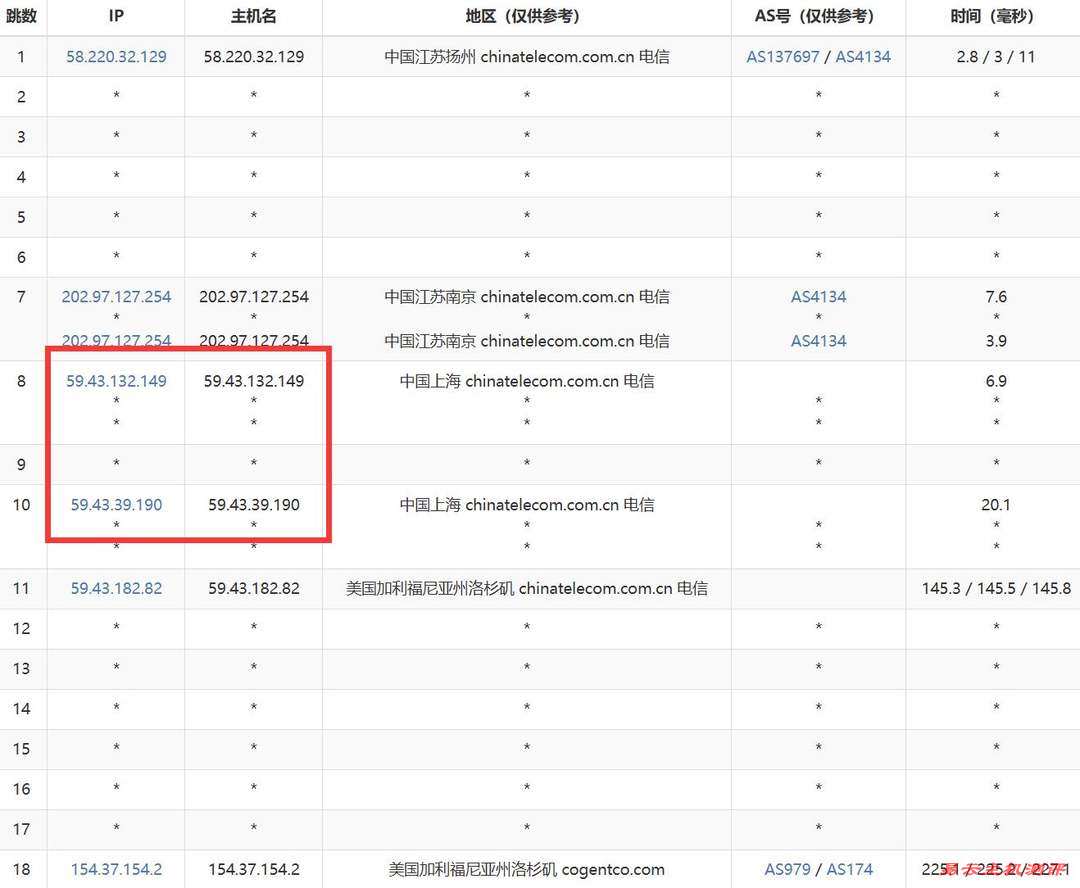Click AS4134 link on hop 1

point(863,57)
